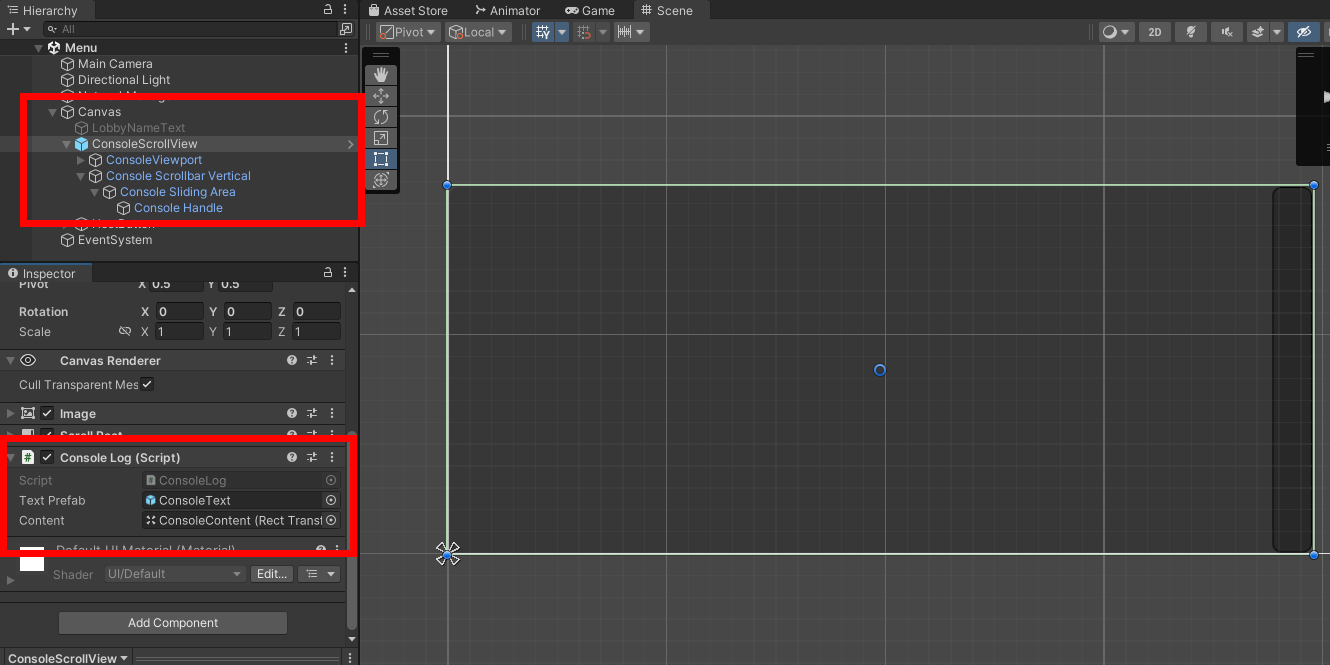Image resolution: width=1330 pixels, height=665 pixels.
Task: Collapse the Canvas object
Action: click(53, 112)
